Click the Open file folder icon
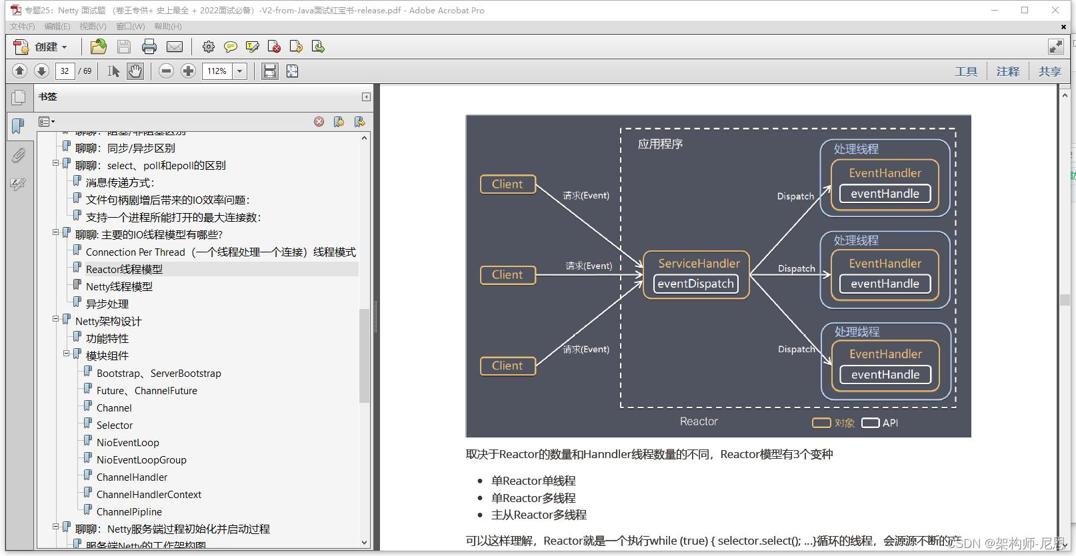The width and height of the screenshot is (1076, 556). pyautogui.click(x=99, y=47)
